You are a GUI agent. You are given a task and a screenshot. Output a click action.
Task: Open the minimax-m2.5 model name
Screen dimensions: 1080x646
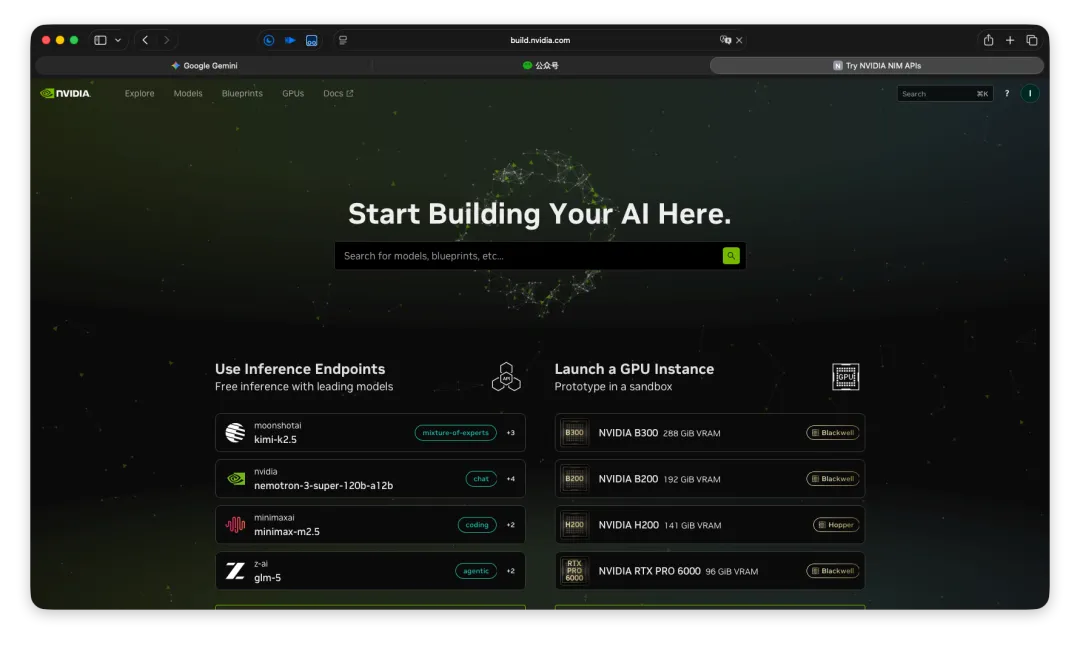[287, 532]
